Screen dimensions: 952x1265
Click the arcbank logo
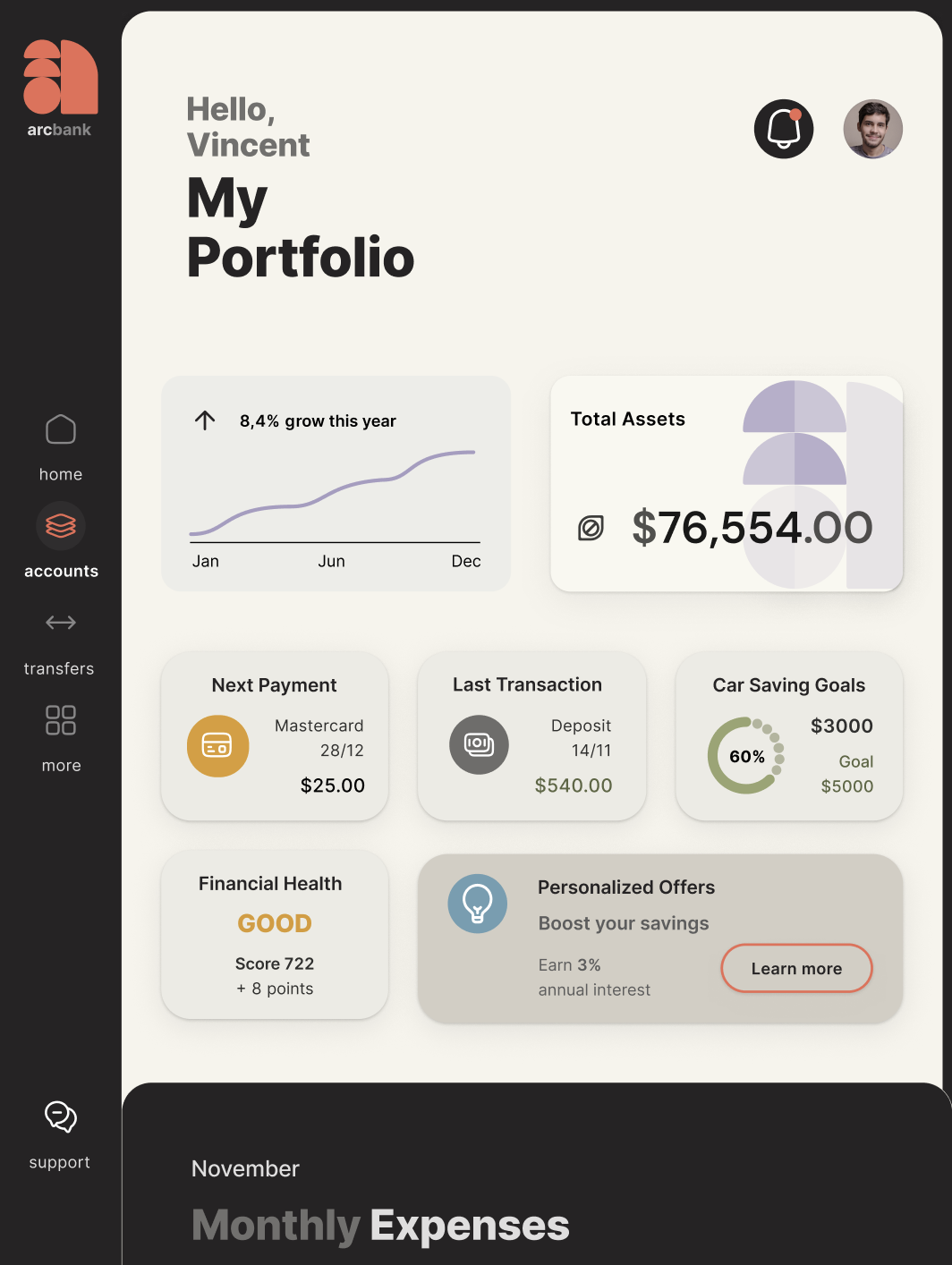pyautogui.click(x=60, y=88)
